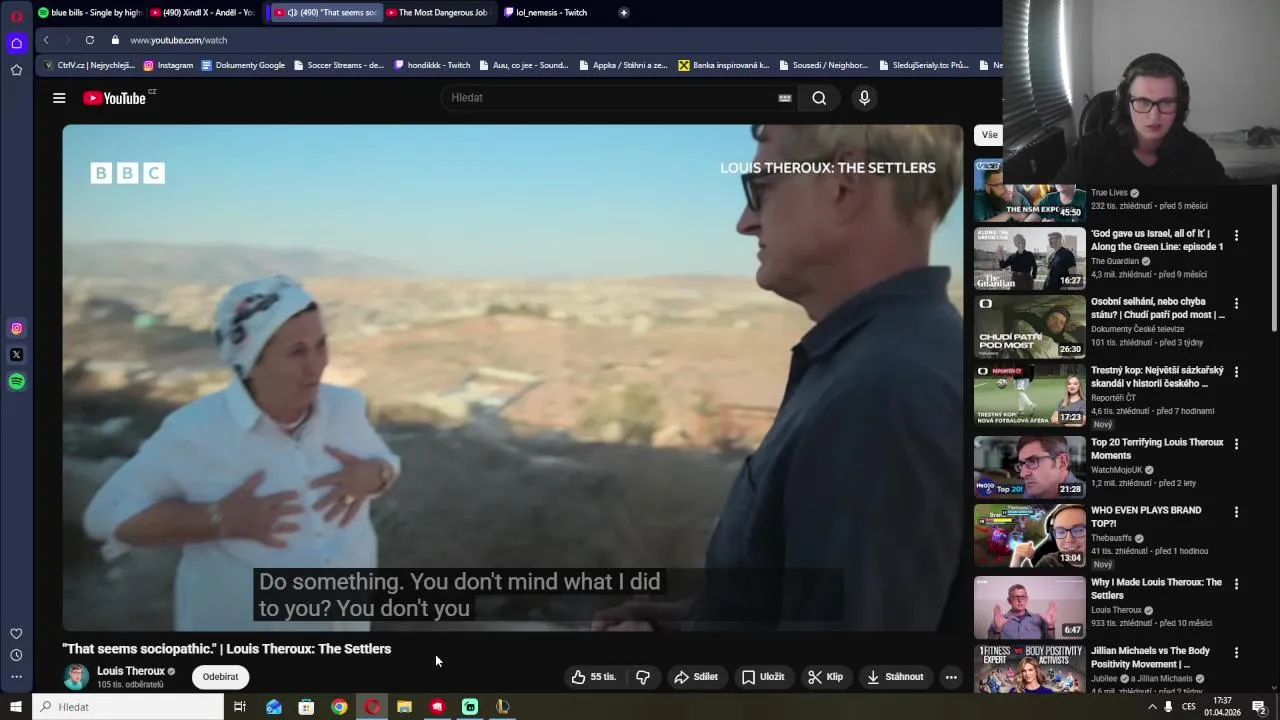1280x720 pixels.
Task: Go to YouTube home via logo
Action: click(114, 98)
